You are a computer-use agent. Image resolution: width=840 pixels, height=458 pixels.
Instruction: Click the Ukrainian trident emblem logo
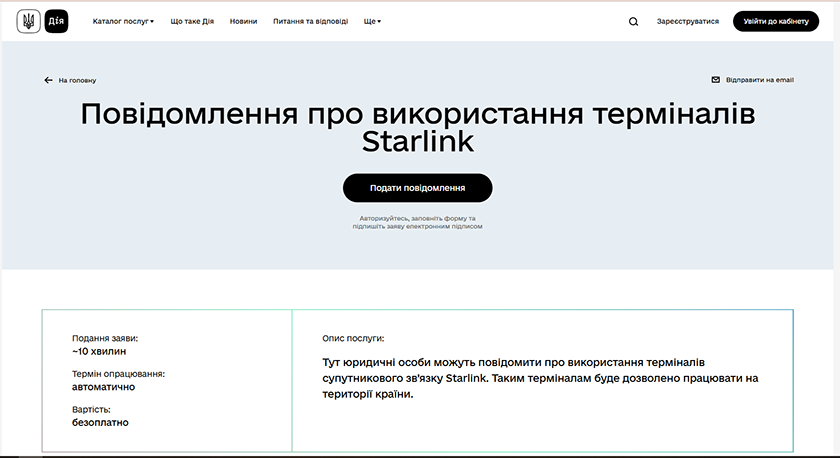(x=28, y=21)
